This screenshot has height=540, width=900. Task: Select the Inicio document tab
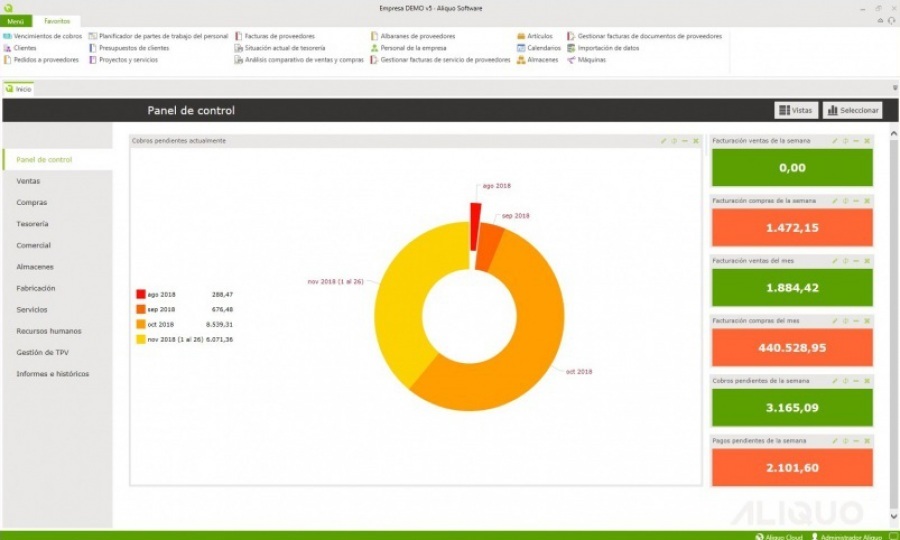point(19,89)
